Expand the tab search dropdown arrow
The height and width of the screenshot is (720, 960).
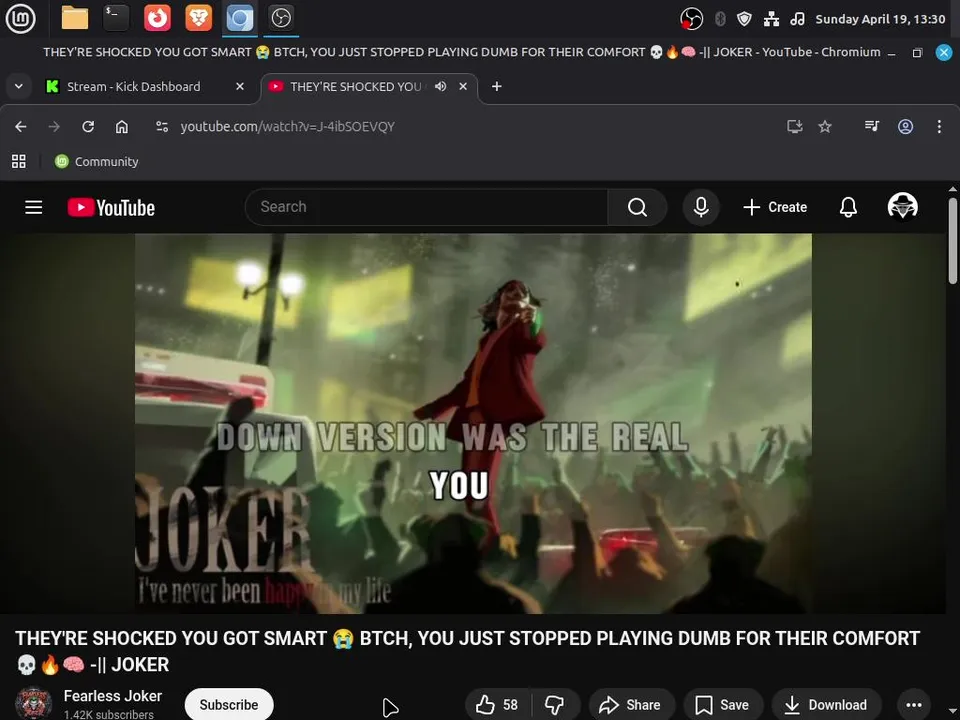click(x=19, y=86)
